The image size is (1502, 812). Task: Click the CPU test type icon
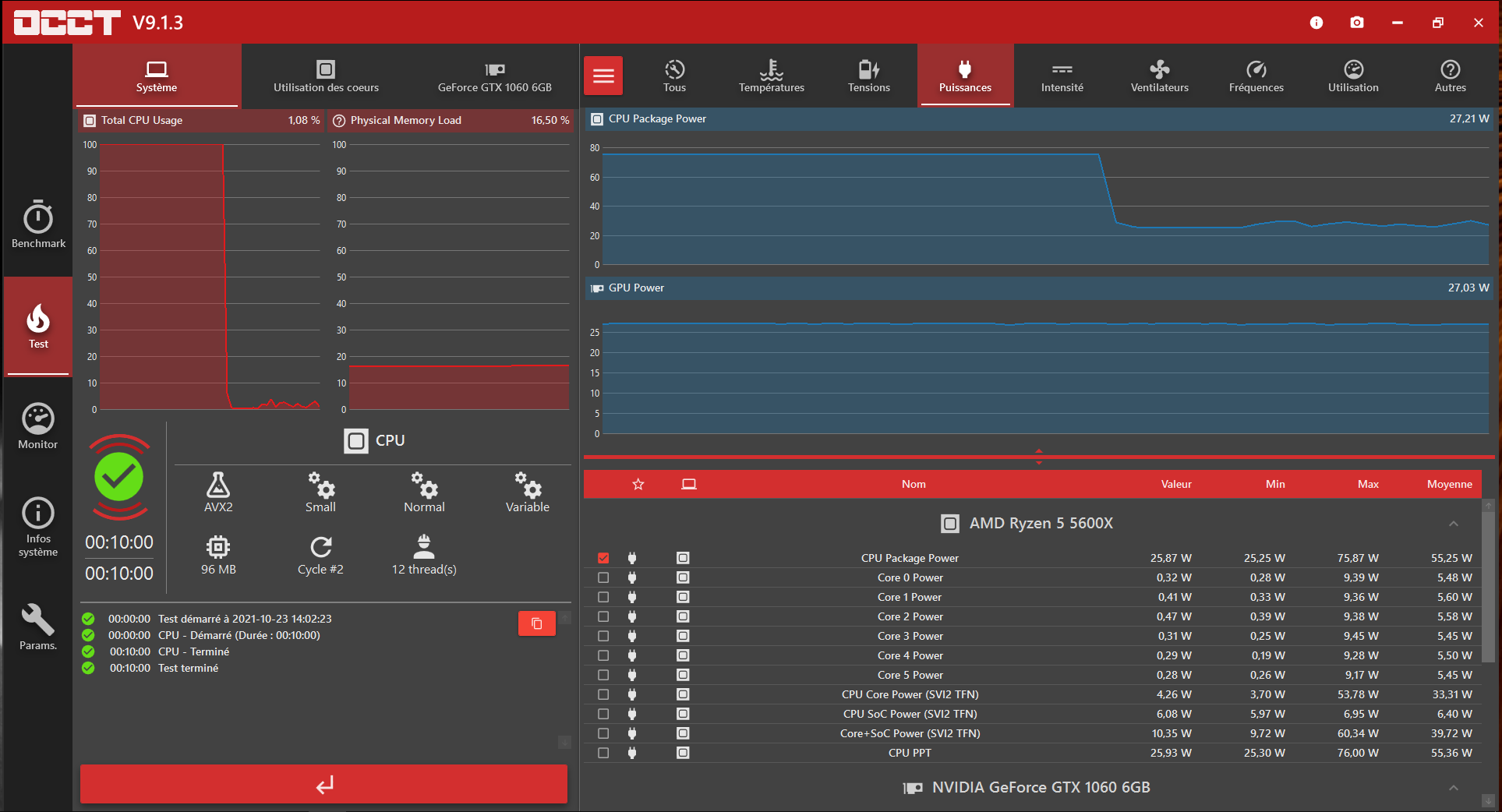click(x=356, y=441)
